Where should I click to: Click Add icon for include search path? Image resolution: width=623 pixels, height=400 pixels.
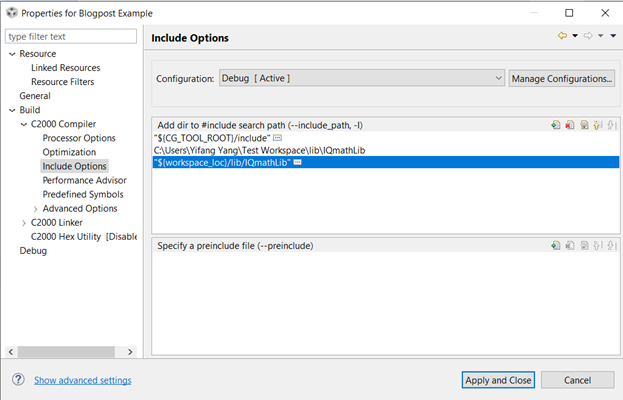pos(555,125)
